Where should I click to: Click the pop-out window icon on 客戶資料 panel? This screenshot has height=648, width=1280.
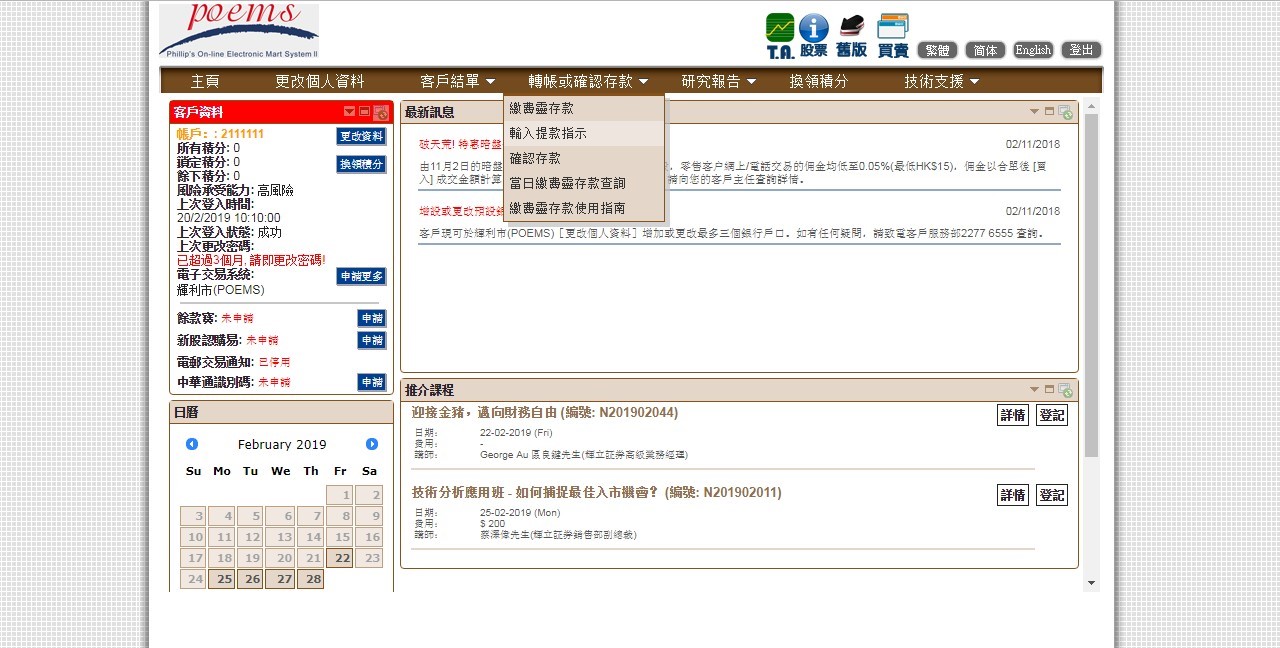click(x=378, y=112)
